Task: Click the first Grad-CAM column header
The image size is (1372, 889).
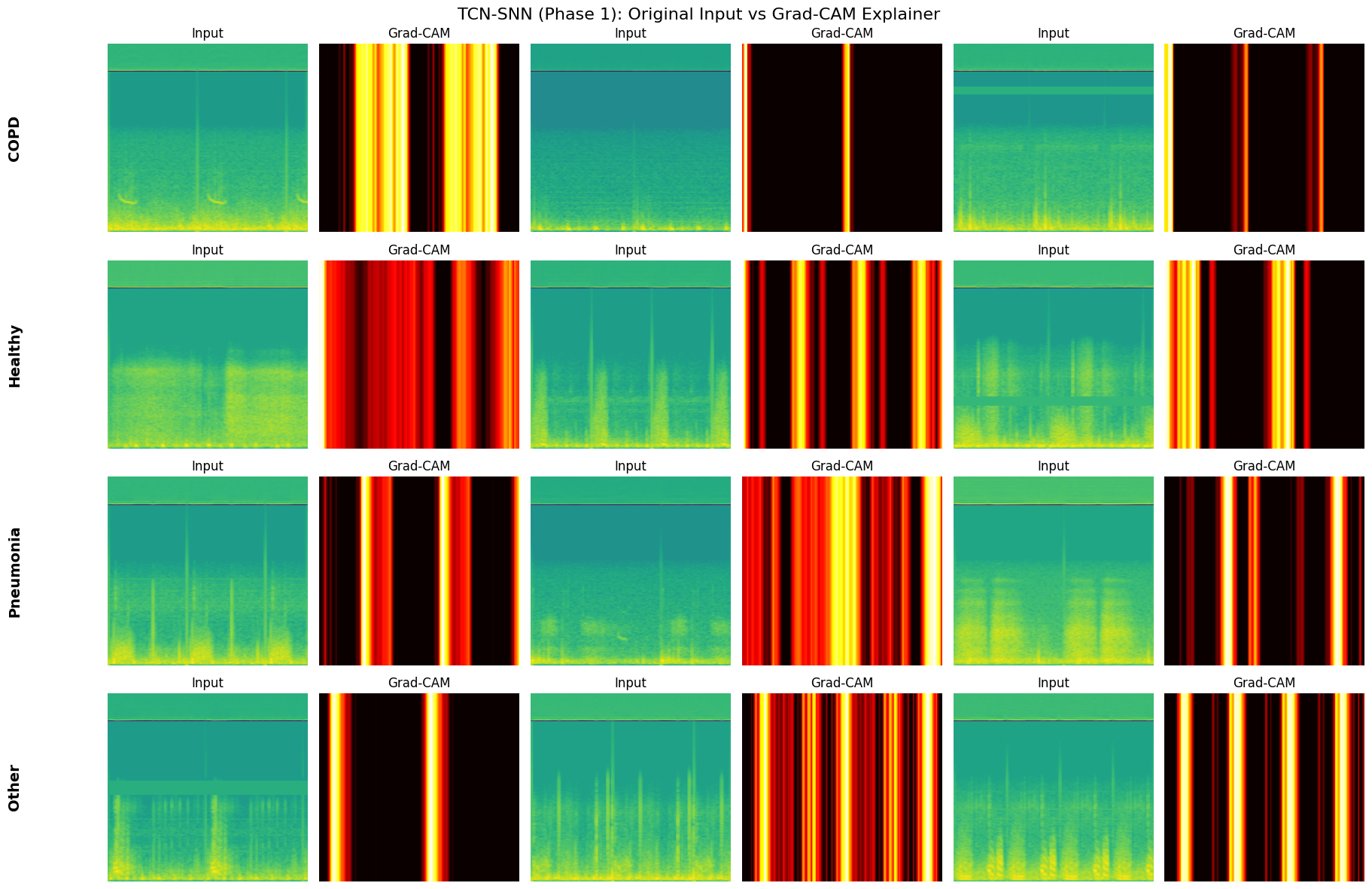Action: [418, 32]
